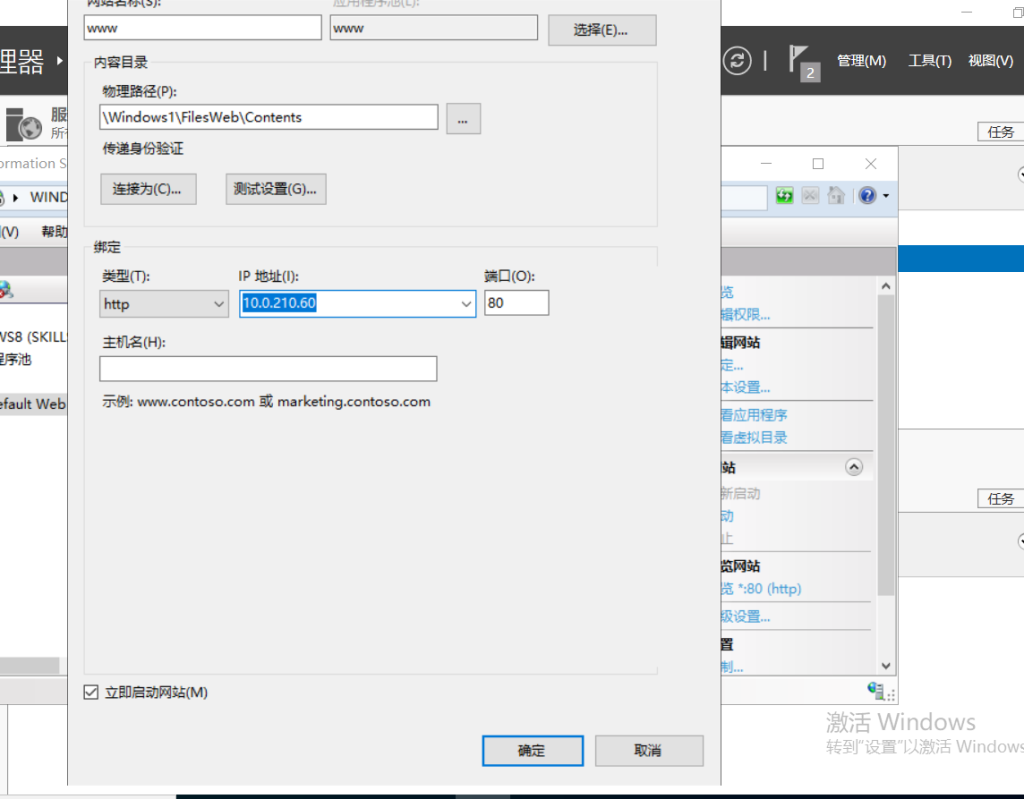Click the 测试设置(G)... button
Screen dimensions: 1024x799
276,189
